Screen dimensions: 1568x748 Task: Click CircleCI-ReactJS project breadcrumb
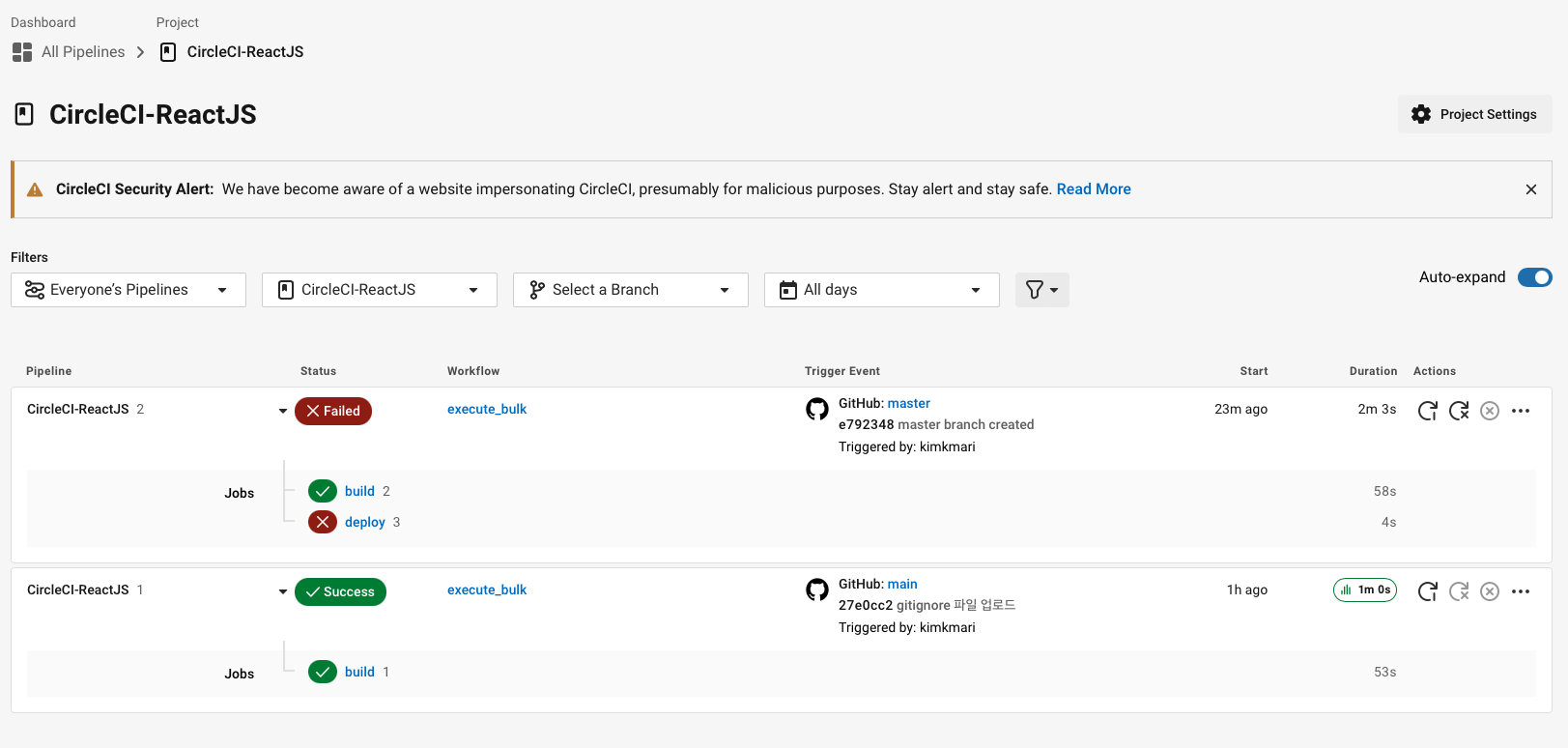244,52
